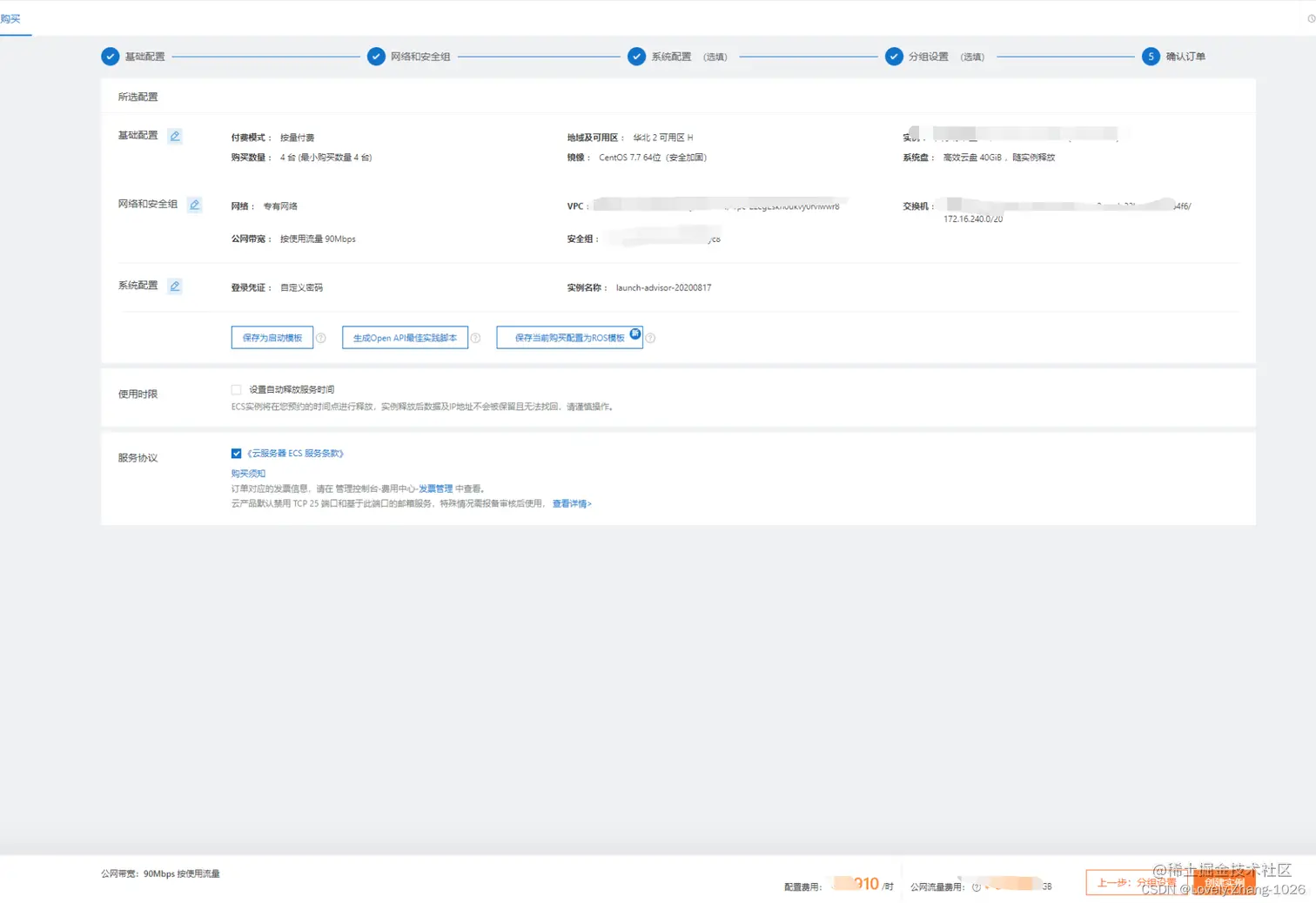Click the 所选配置 heading
This screenshot has width=1316, height=903.
pos(138,97)
